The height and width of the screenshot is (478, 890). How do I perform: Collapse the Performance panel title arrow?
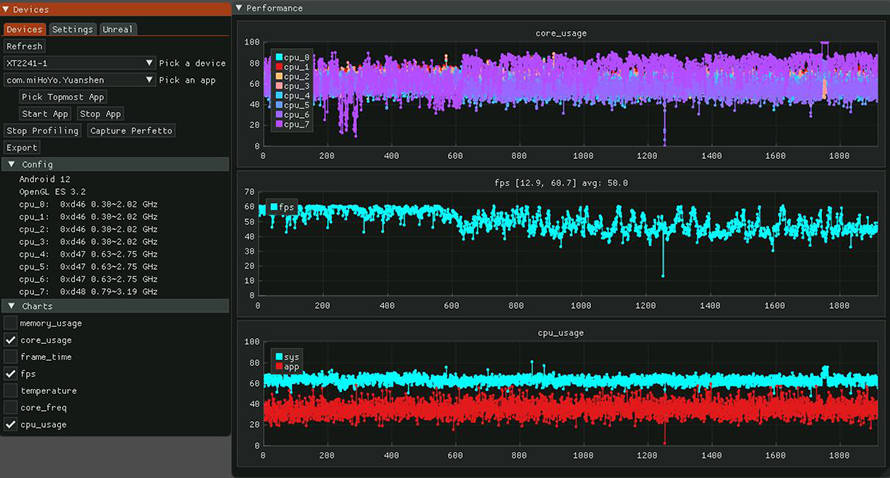[x=238, y=8]
